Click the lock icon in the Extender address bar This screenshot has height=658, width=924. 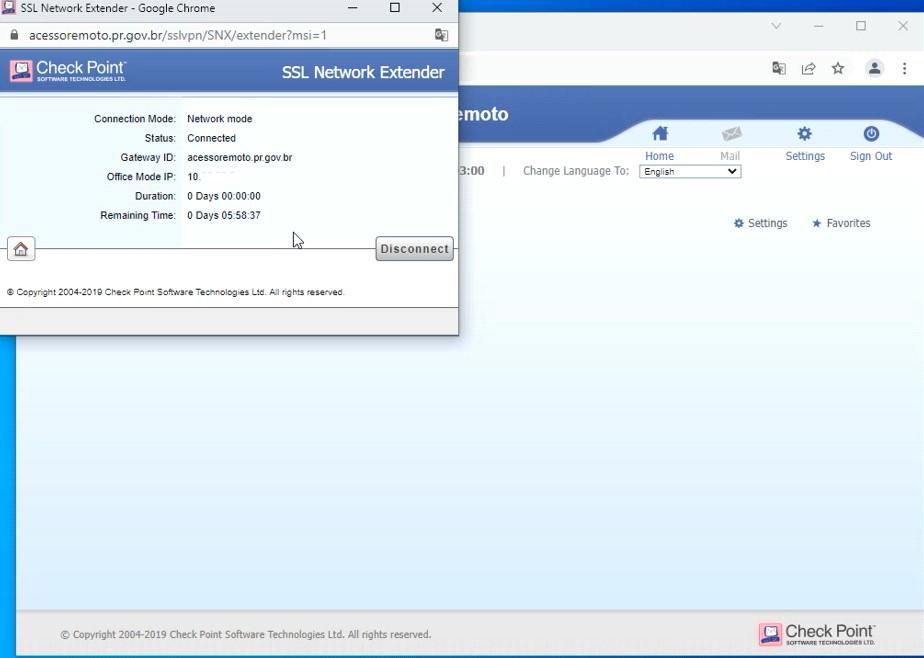[x=14, y=35]
